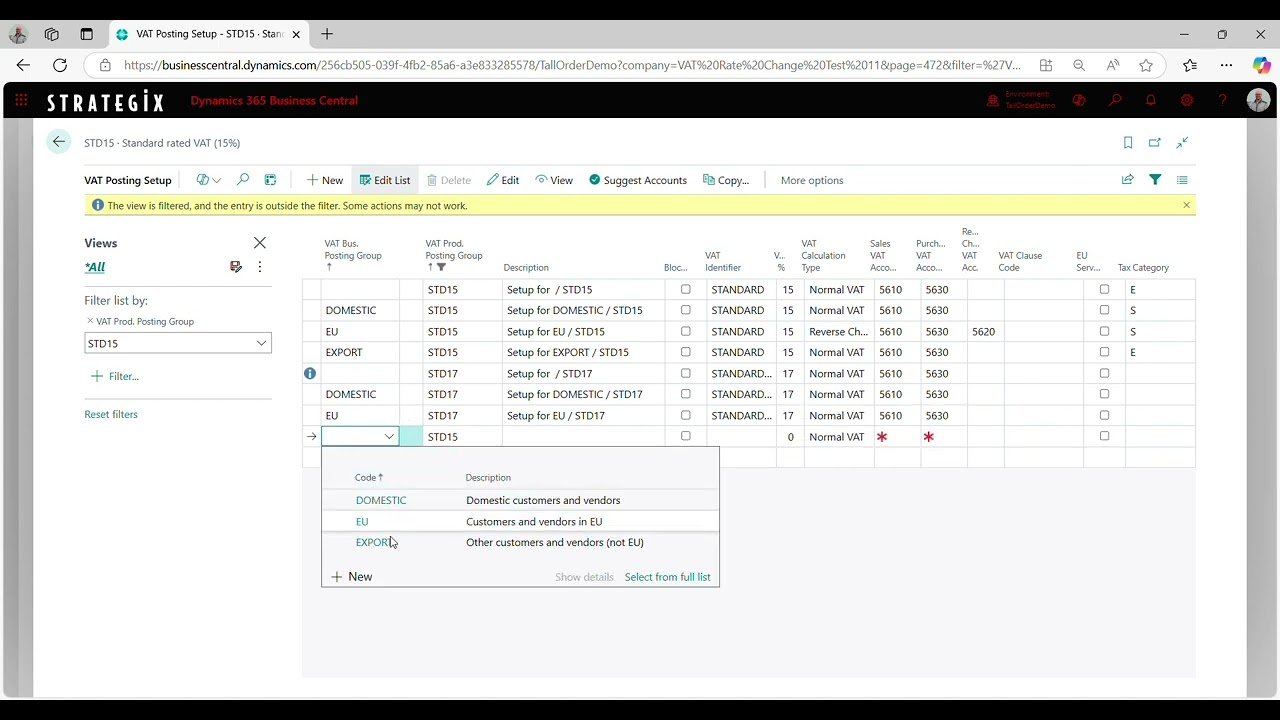
Task: Go back with the page back arrow
Action: (x=59, y=142)
